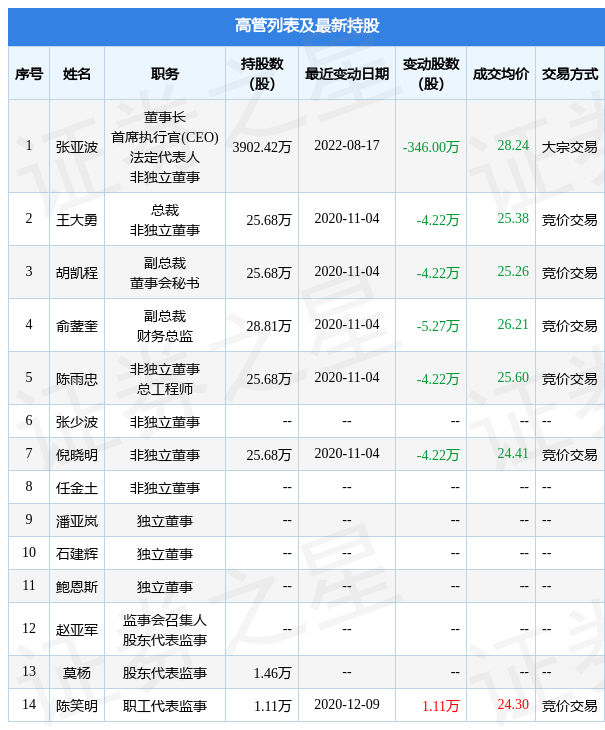Click the holding value 28.81万
Screen dimensions: 605x730
coord(269,326)
